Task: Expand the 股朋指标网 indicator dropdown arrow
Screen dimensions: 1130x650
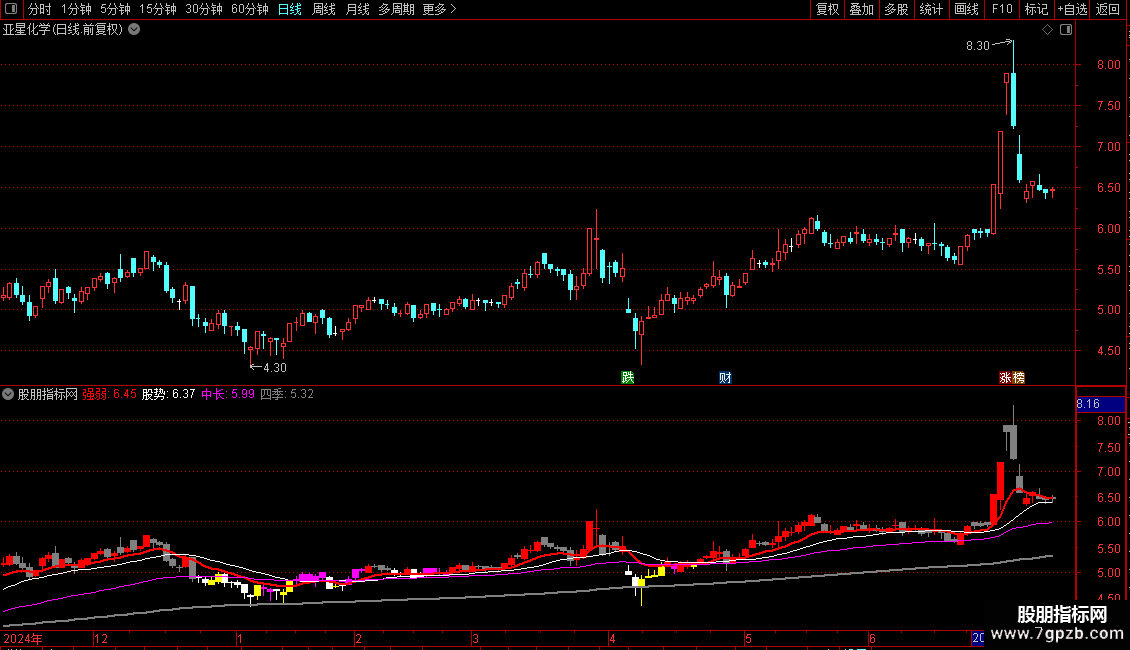Action: click(x=8, y=394)
